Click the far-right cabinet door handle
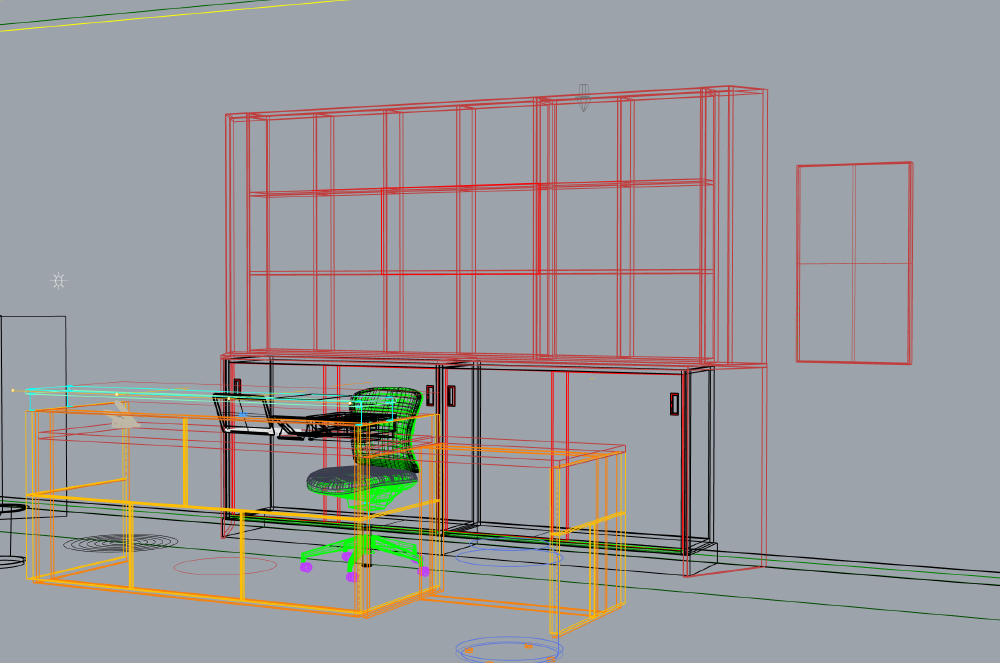The height and width of the screenshot is (663, 1000). click(674, 403)
